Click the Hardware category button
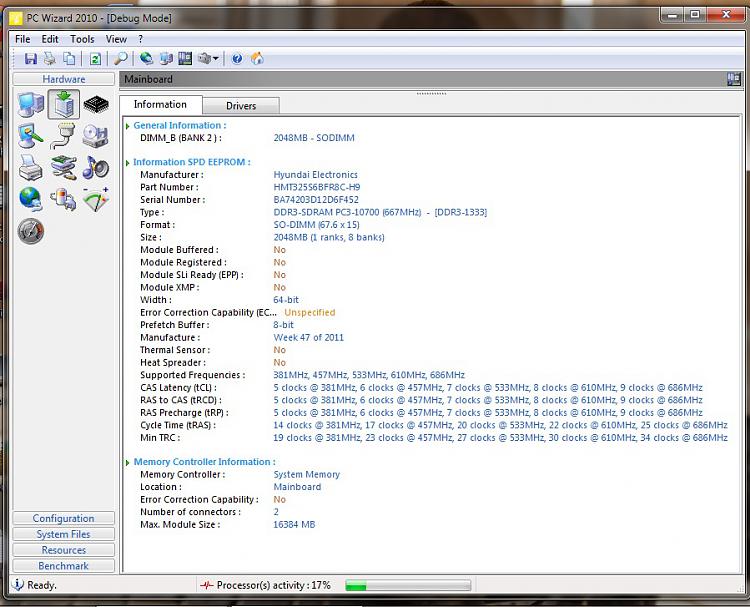 point(64,79)
